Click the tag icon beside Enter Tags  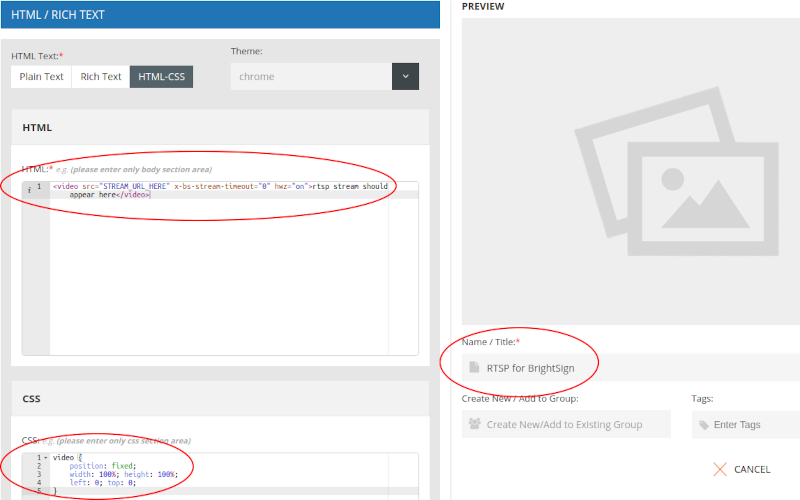pyautogui.click(x=704, y=425)
